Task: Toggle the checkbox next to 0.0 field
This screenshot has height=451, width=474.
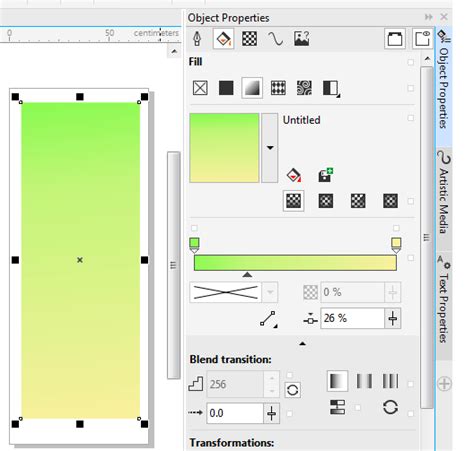Action: pyautogui.click(x=289, y=414)
